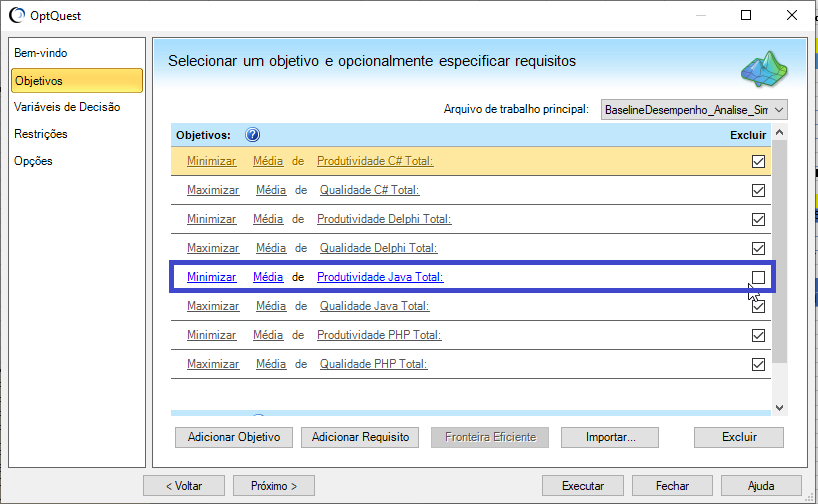The height and width of the screenshot is (504, 818).
Task: Go to Restrições in the sidebar
Action: [41, 134]
